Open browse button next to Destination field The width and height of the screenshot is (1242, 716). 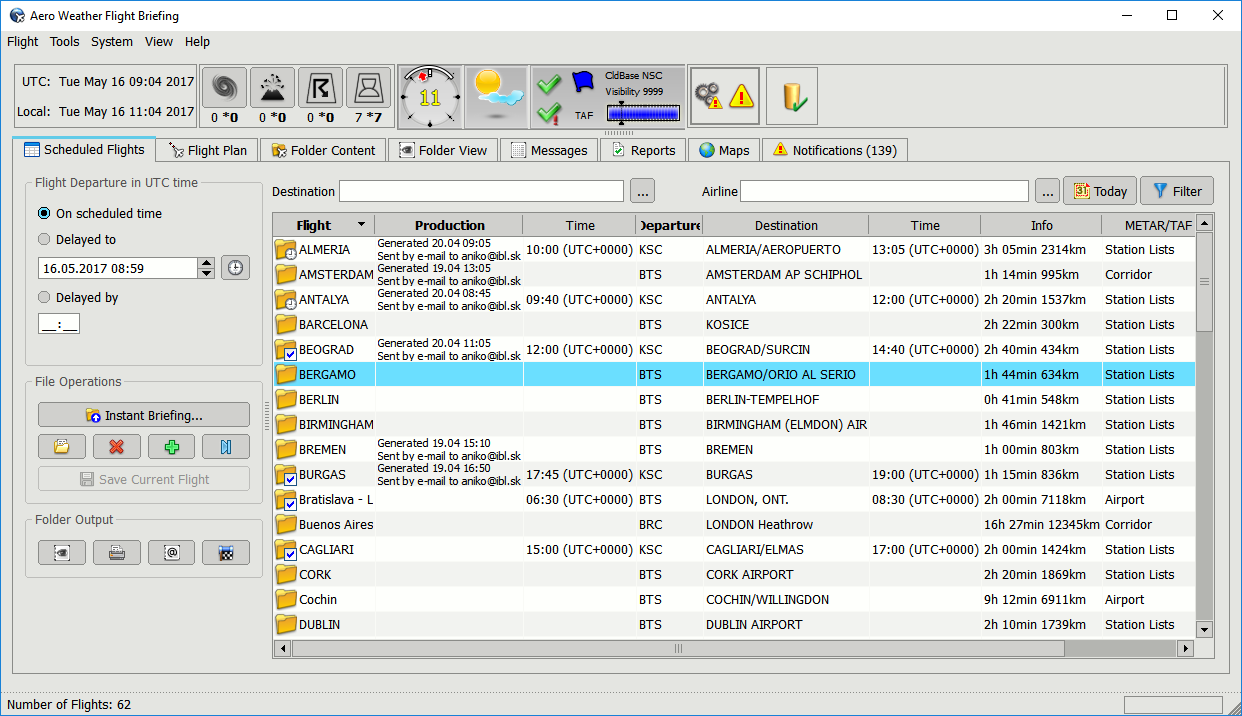642,191
